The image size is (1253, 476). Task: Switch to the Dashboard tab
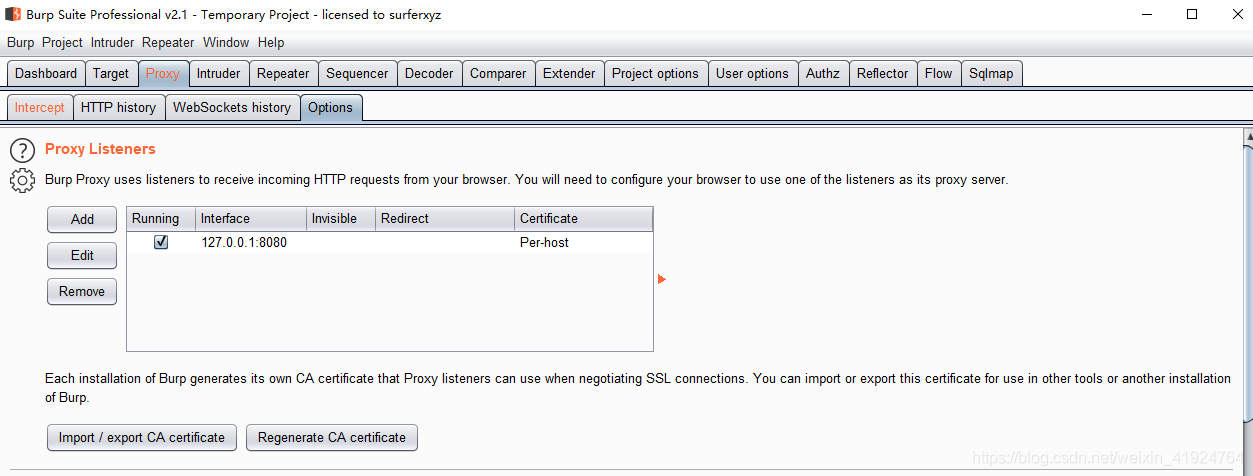pyautogui.click(x=46, y=73)
